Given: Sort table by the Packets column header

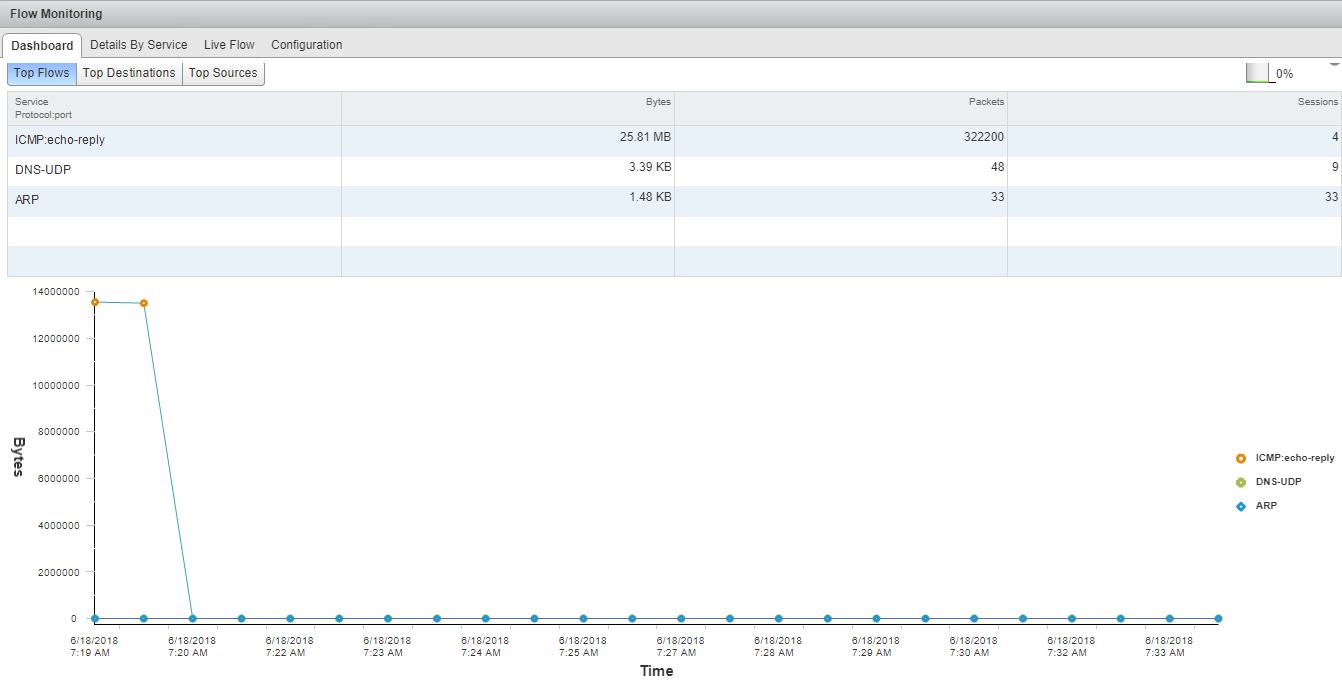Looking at the screenshot, I should point(986,102).
